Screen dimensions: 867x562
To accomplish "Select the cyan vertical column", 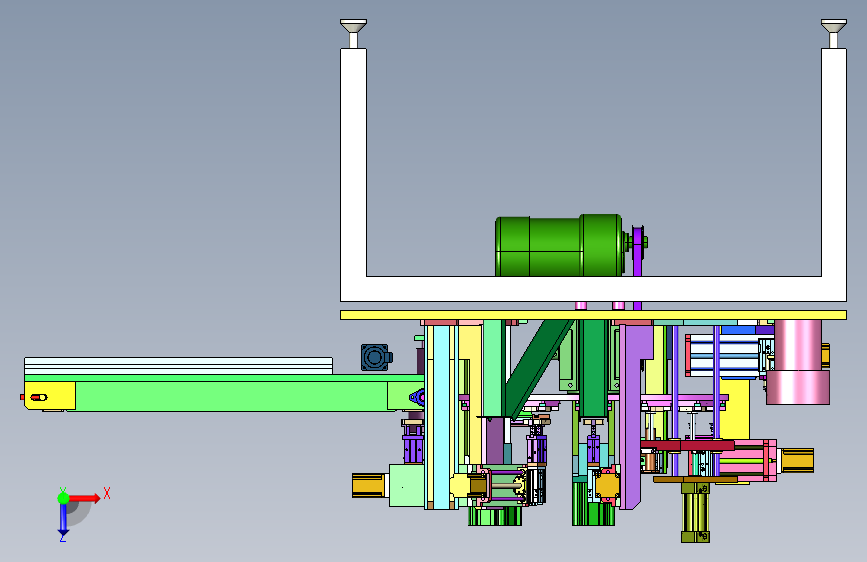I will point(441,416).
